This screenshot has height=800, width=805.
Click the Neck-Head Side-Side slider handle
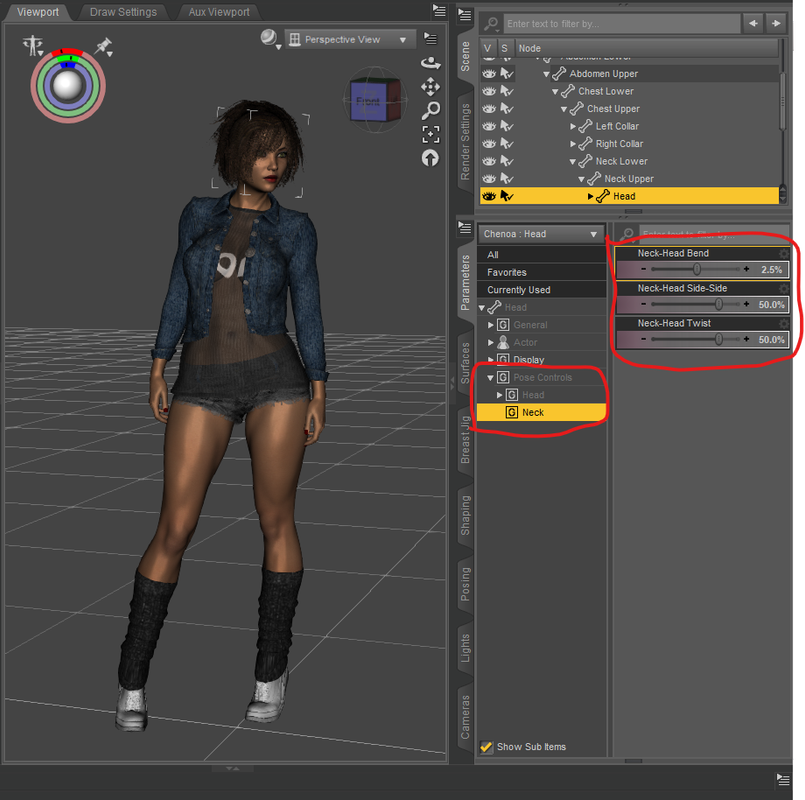[x=719, y=304]
